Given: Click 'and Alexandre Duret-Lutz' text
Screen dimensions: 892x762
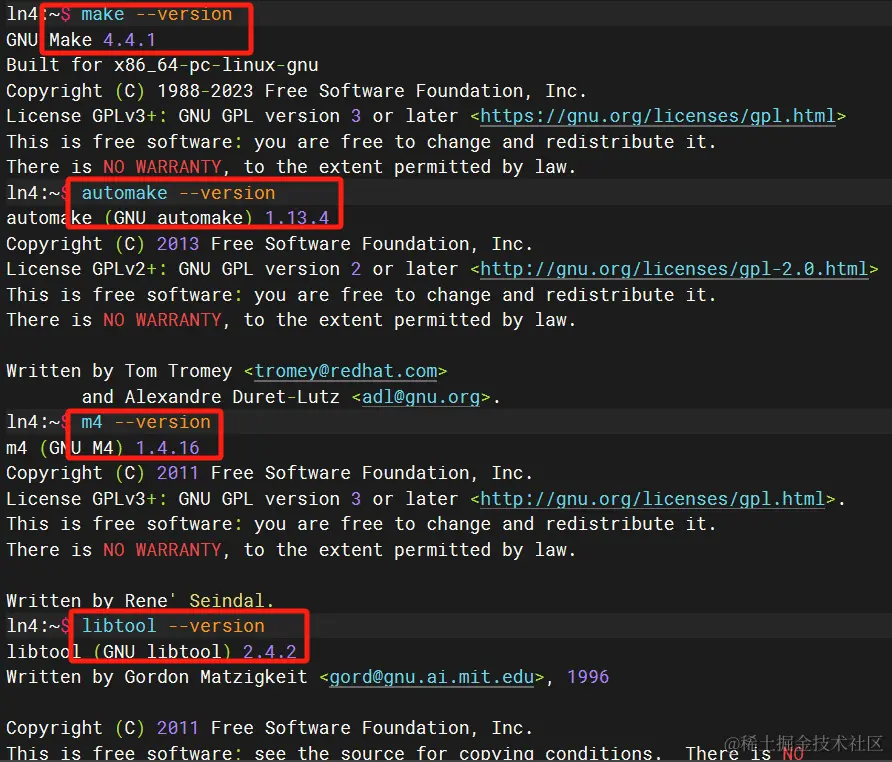Looking at the screenshot, I should [210, 397].
